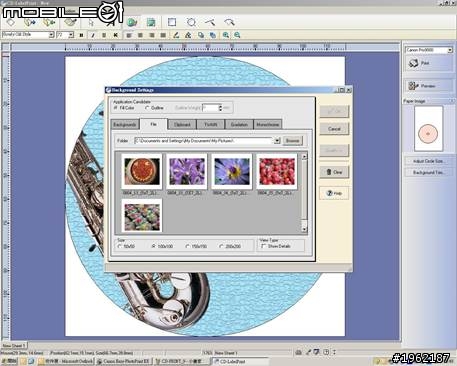Image resolution: width=457 pixels, height=366 pixels.
Task: Switch to the Gradation tab
Action: click(239, 125)
